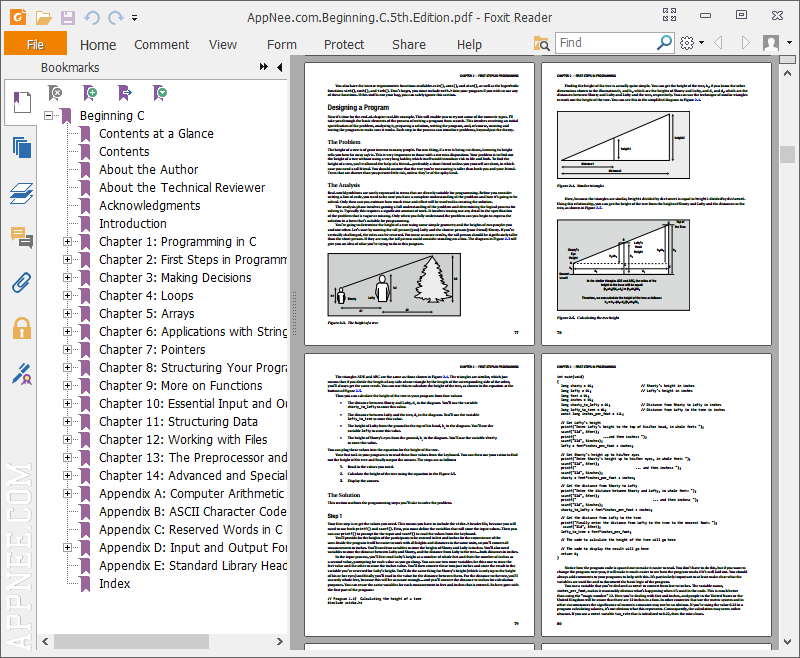Viewport: 800px width, 658px height.
Task: Click the document scroll up arrow
Action: click(787, 73)
